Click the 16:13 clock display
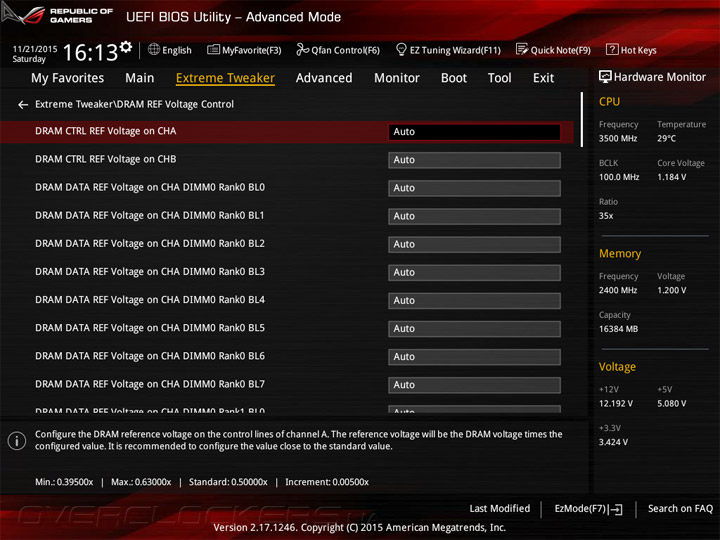720x540 pixels. [90, 52]
